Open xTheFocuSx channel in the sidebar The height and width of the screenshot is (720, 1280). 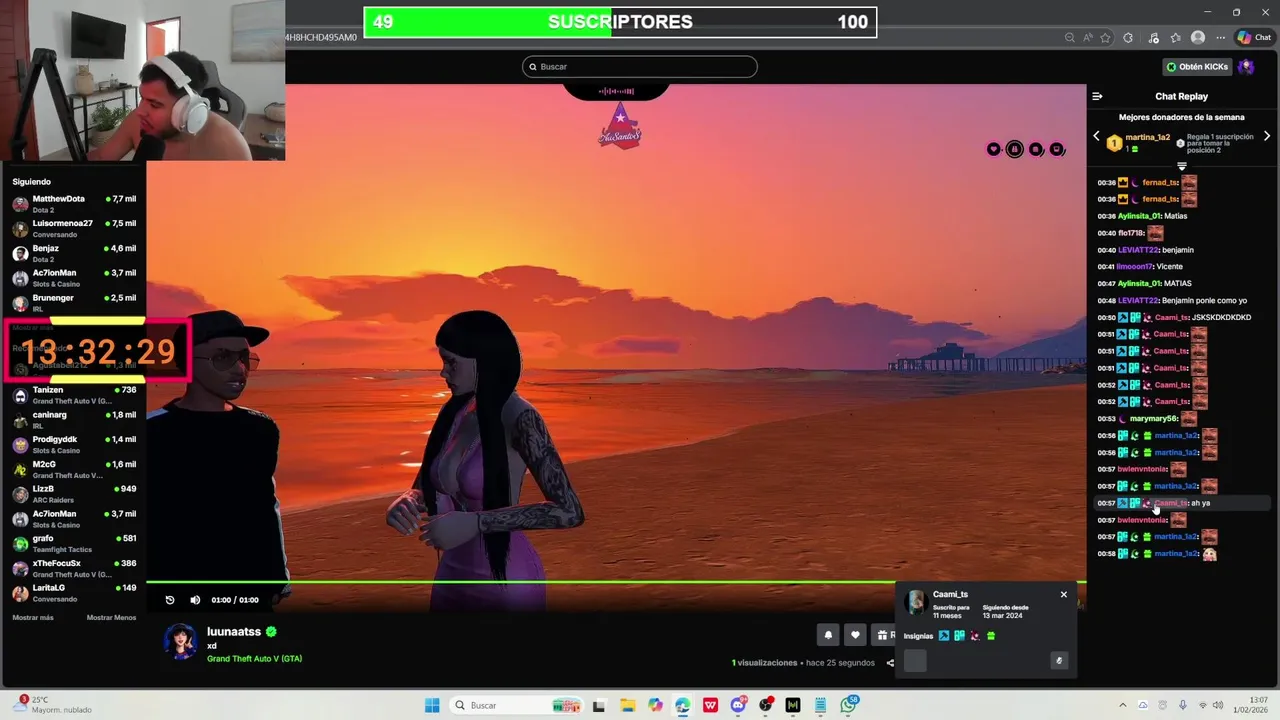coord(74,568)
